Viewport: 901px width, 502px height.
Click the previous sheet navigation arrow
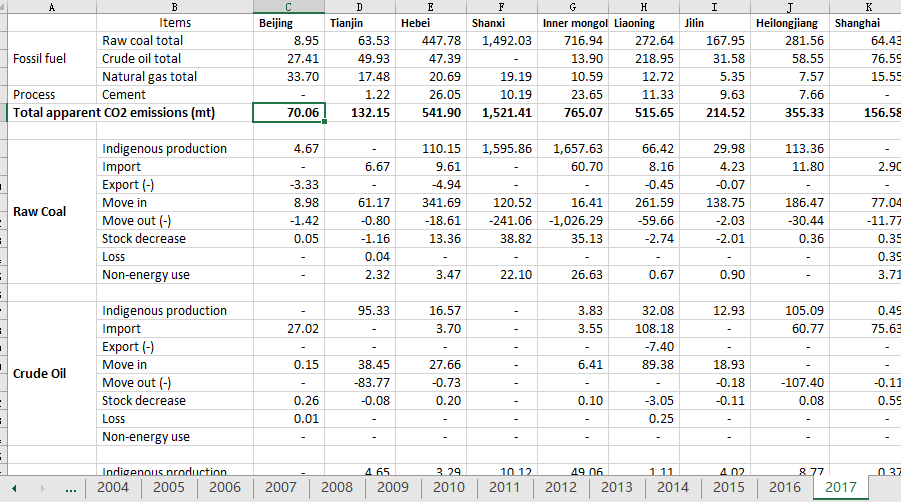click(x=14, y=489)
